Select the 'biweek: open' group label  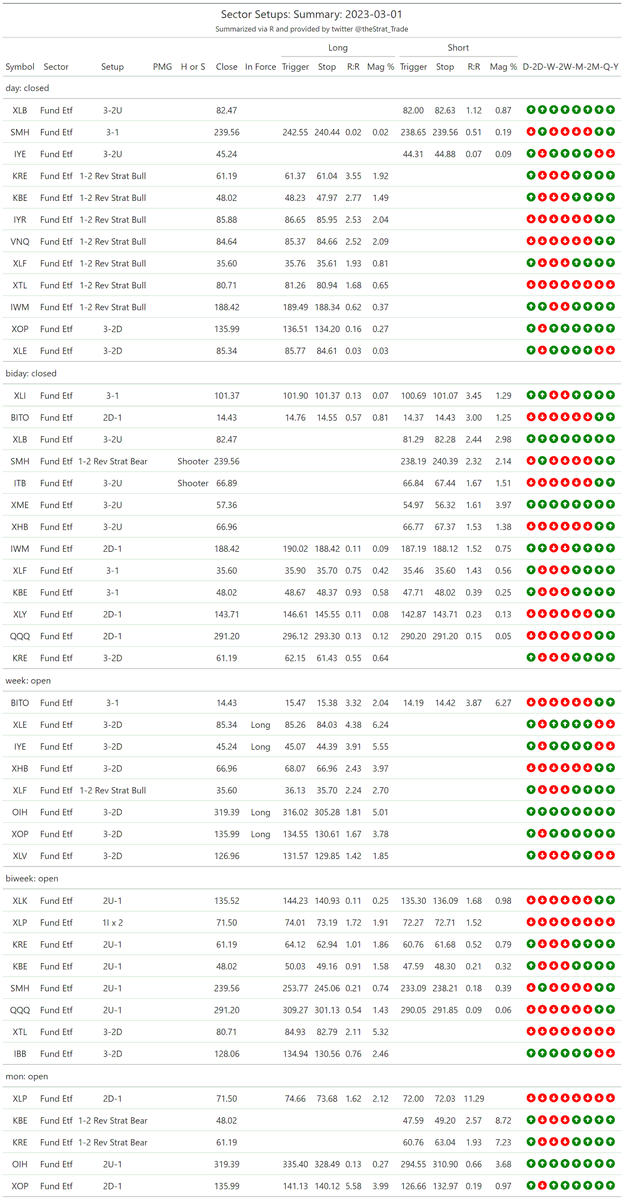click(32, 878)
